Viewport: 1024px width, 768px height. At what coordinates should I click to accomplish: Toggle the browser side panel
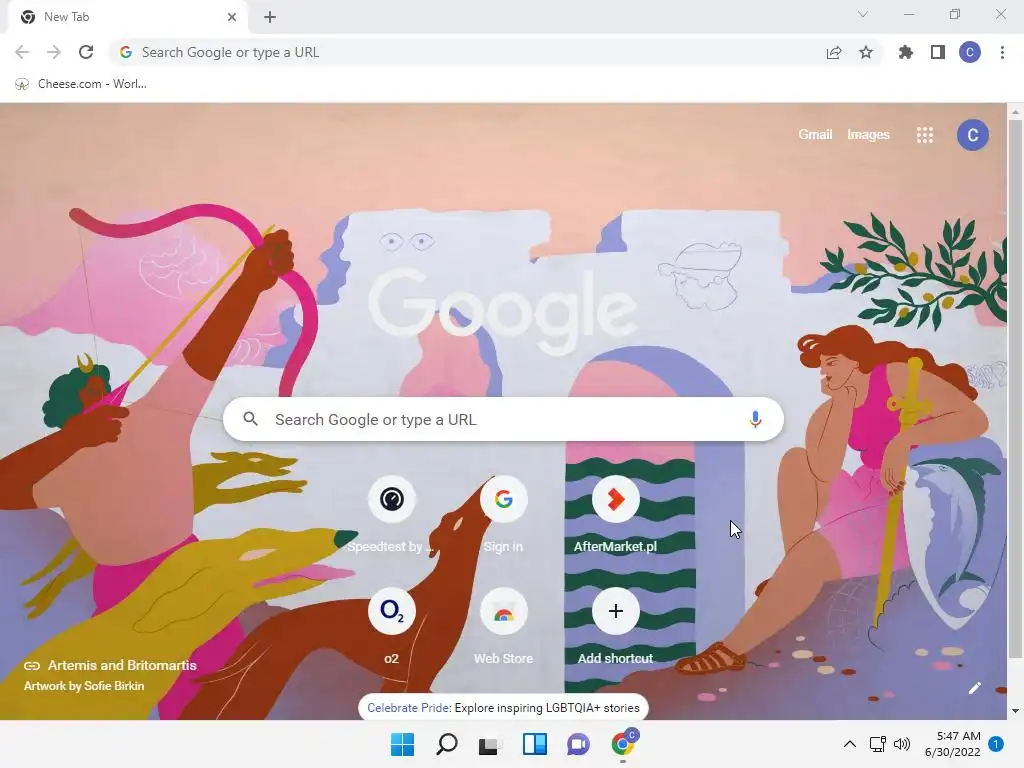[x=938, y=52]
